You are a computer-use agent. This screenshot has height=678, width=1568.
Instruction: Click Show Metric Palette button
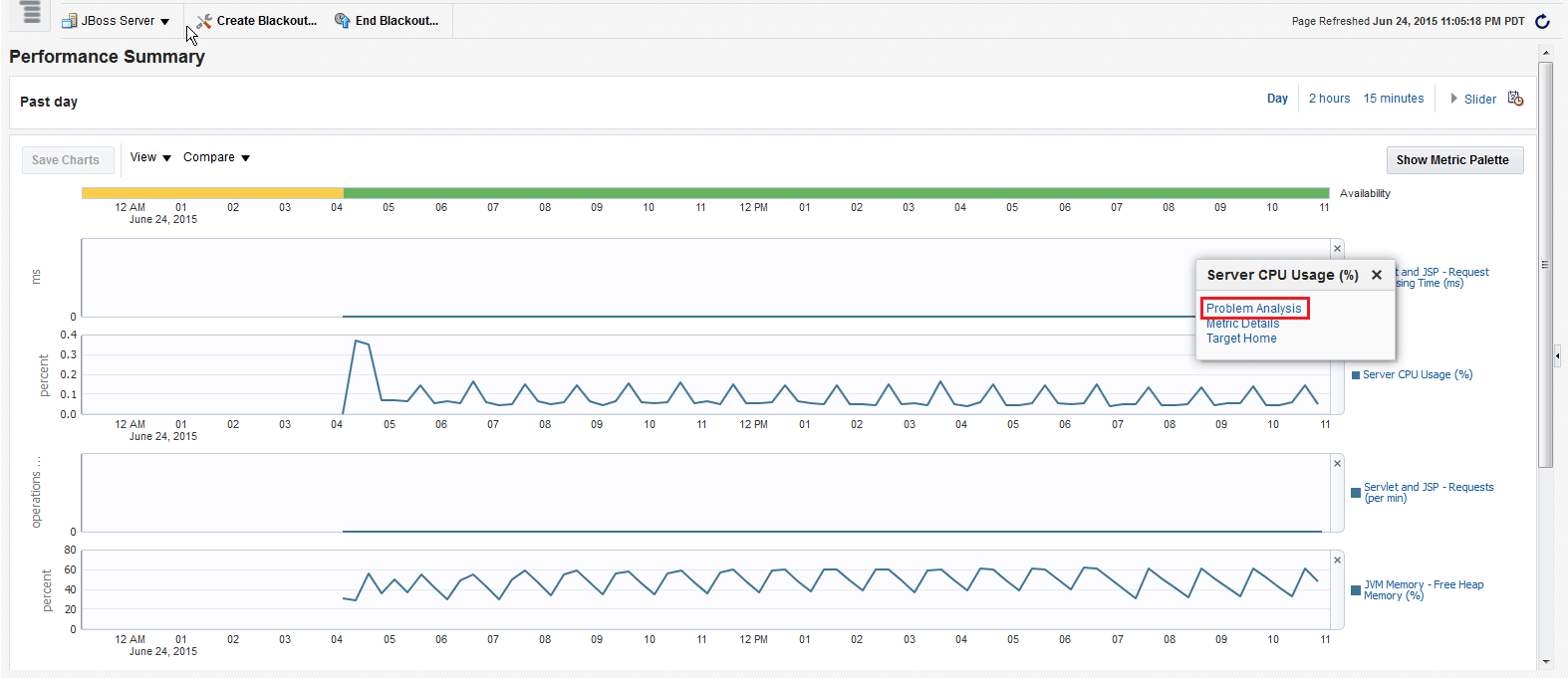1454,160
